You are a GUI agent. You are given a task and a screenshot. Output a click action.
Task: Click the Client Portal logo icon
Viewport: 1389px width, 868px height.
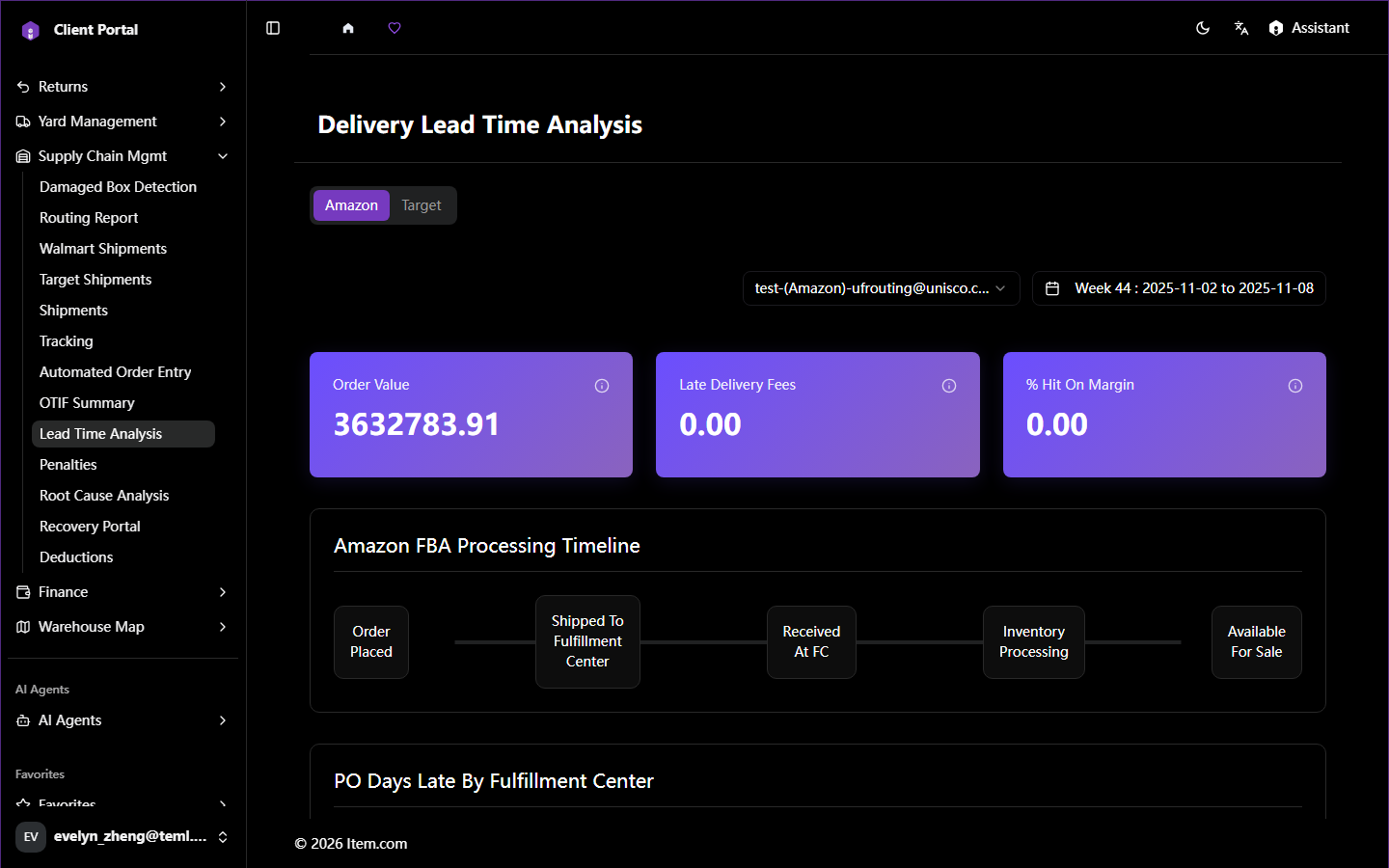(x=30, y=30)
